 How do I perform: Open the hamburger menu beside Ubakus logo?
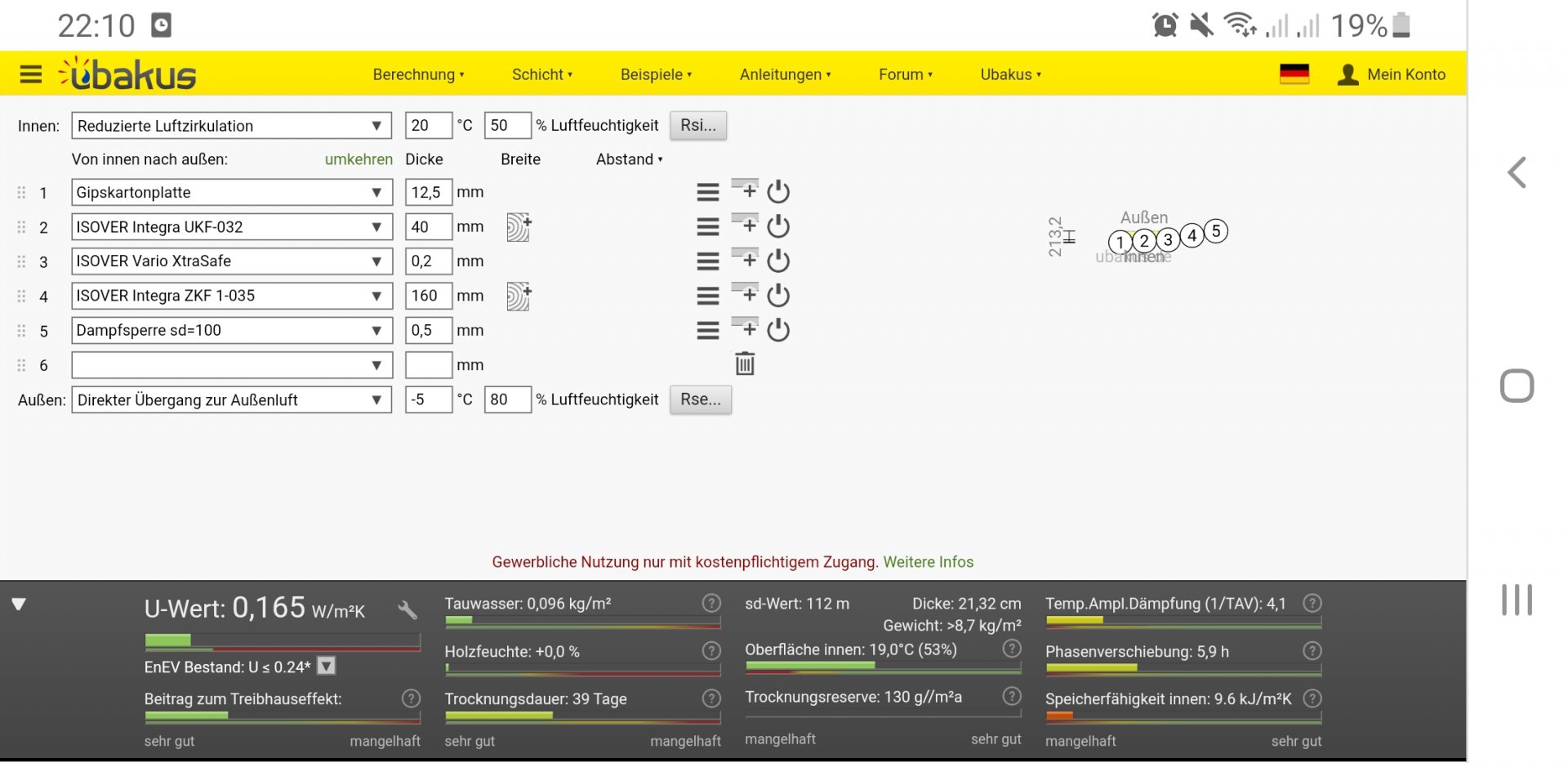point(30,74)
